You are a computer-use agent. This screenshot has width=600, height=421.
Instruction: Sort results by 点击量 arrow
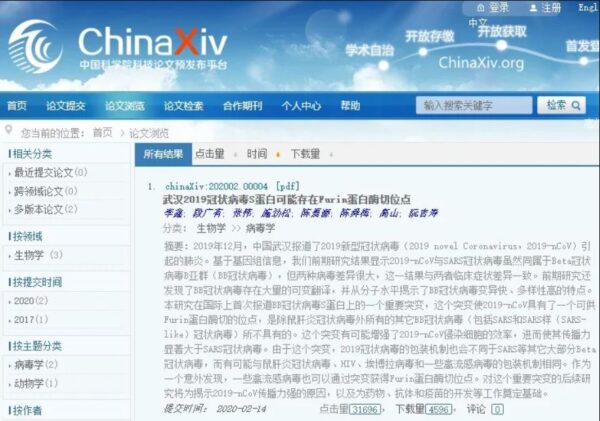point(235,155)
